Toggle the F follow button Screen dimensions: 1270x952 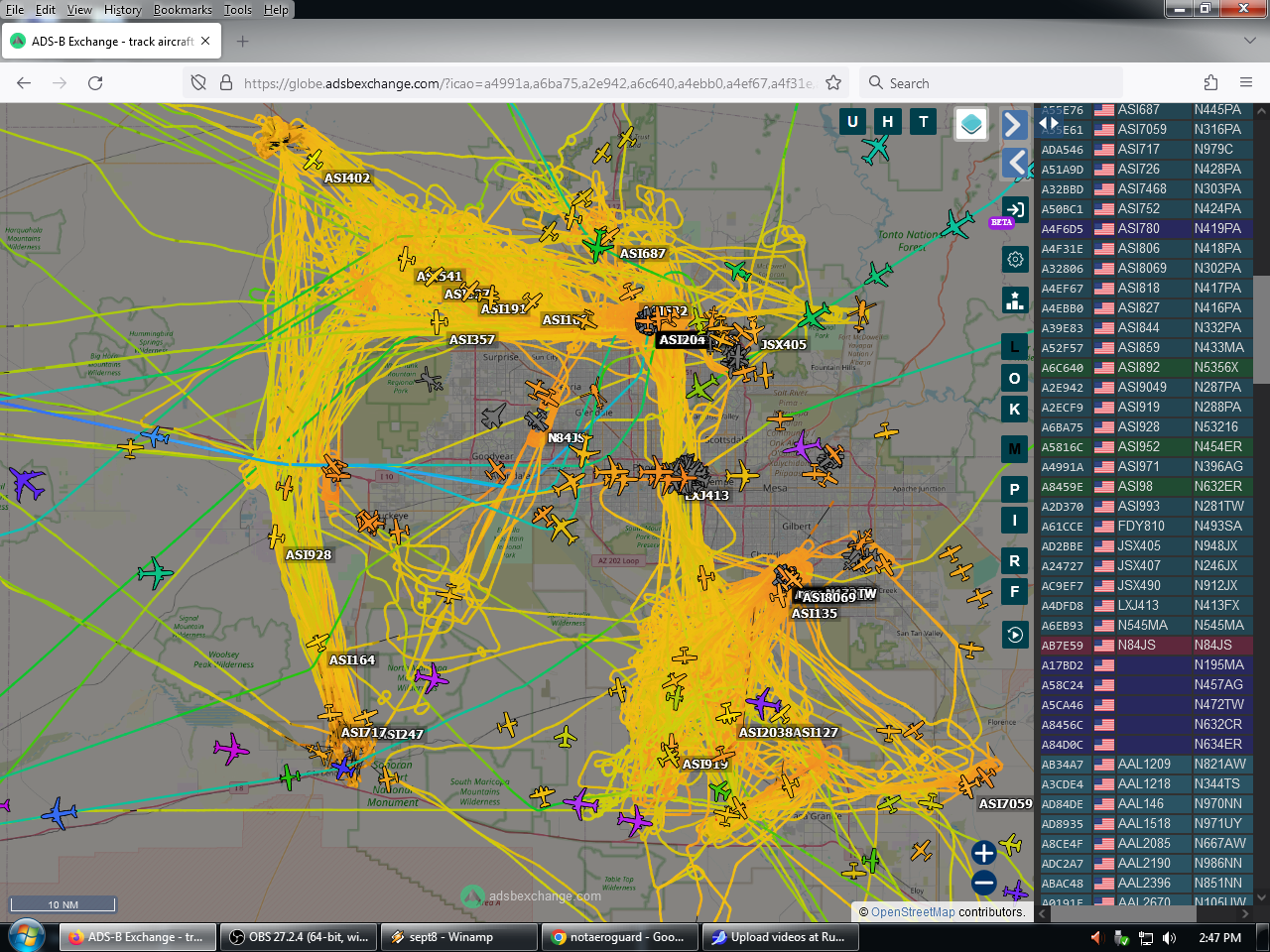1014,592
